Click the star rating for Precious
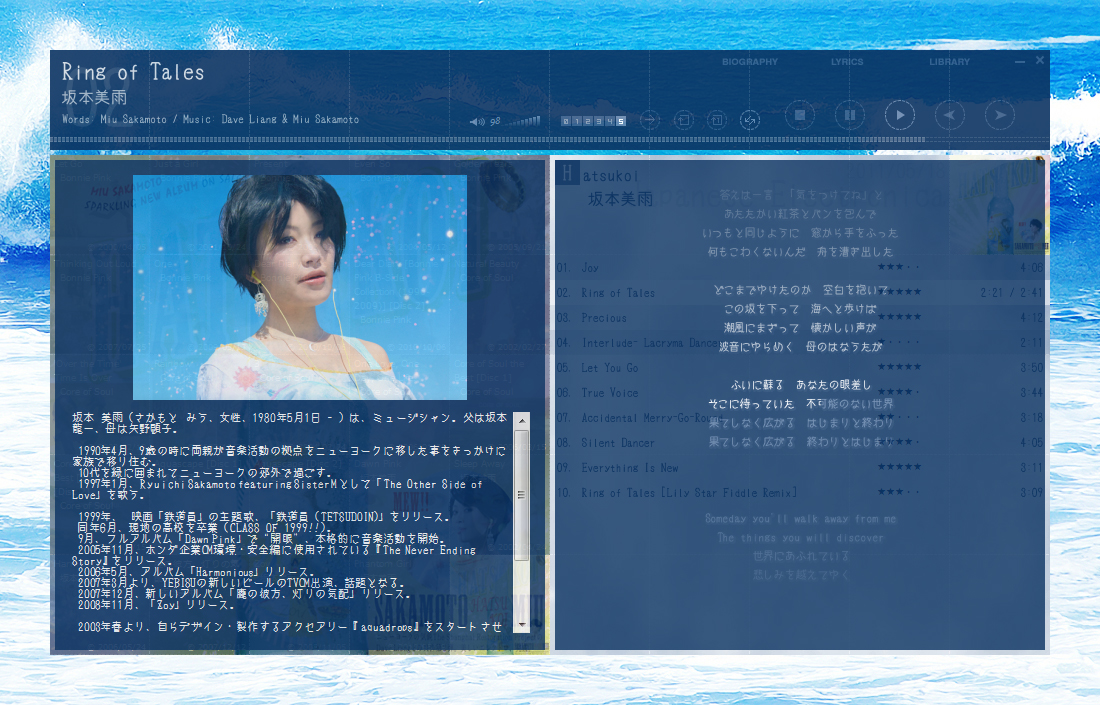 (x=899, y=316)
